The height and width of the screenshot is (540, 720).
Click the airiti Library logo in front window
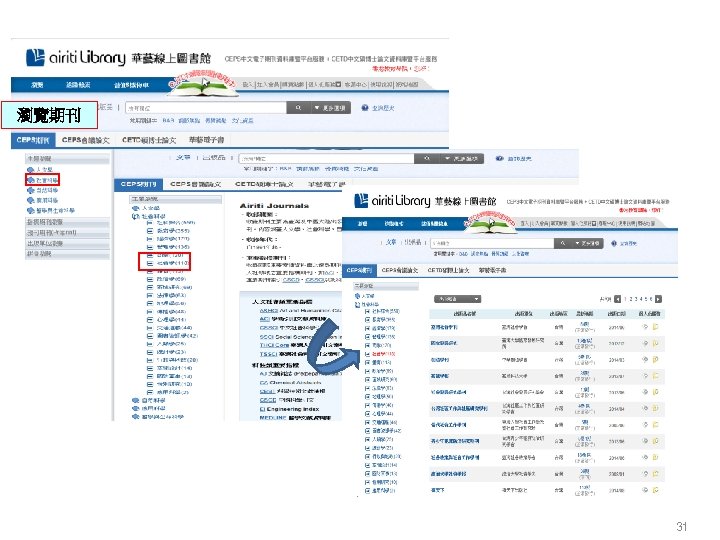393,201
